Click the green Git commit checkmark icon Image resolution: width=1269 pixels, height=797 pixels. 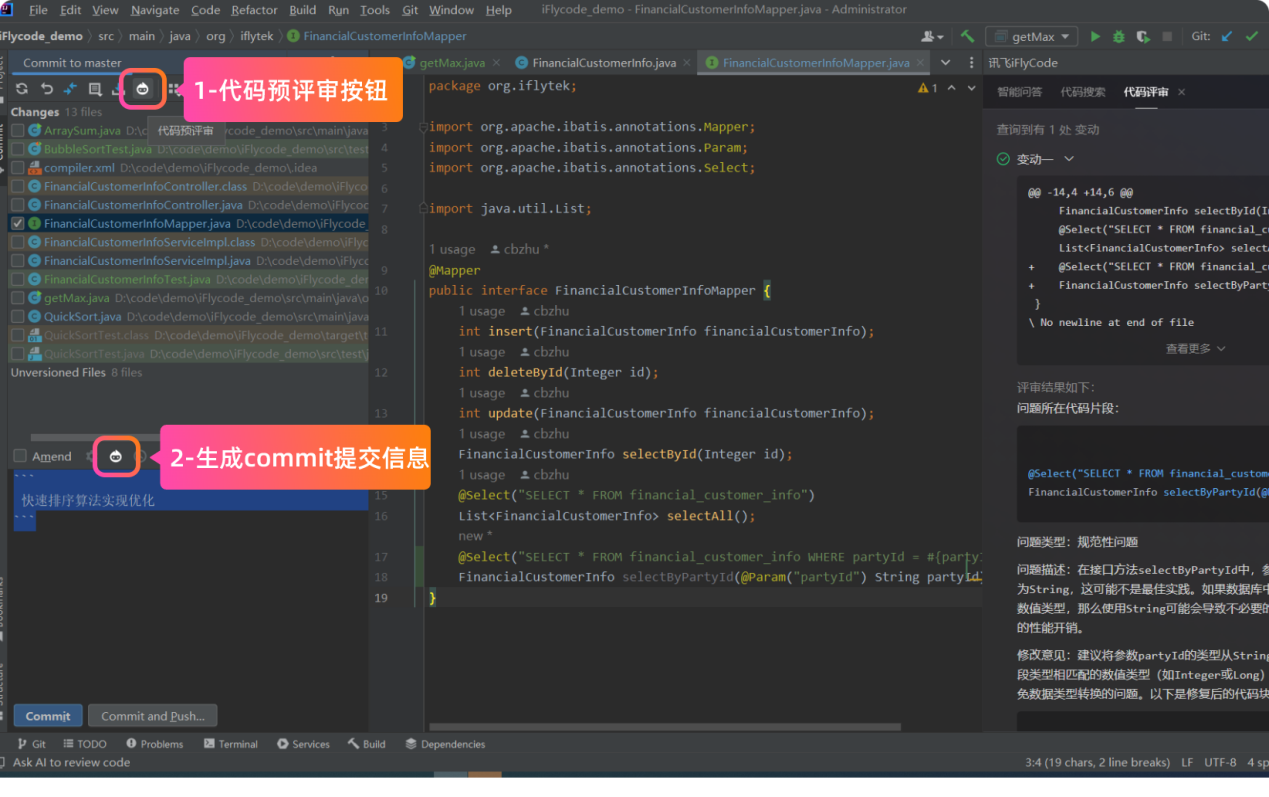click(1251, 36)
